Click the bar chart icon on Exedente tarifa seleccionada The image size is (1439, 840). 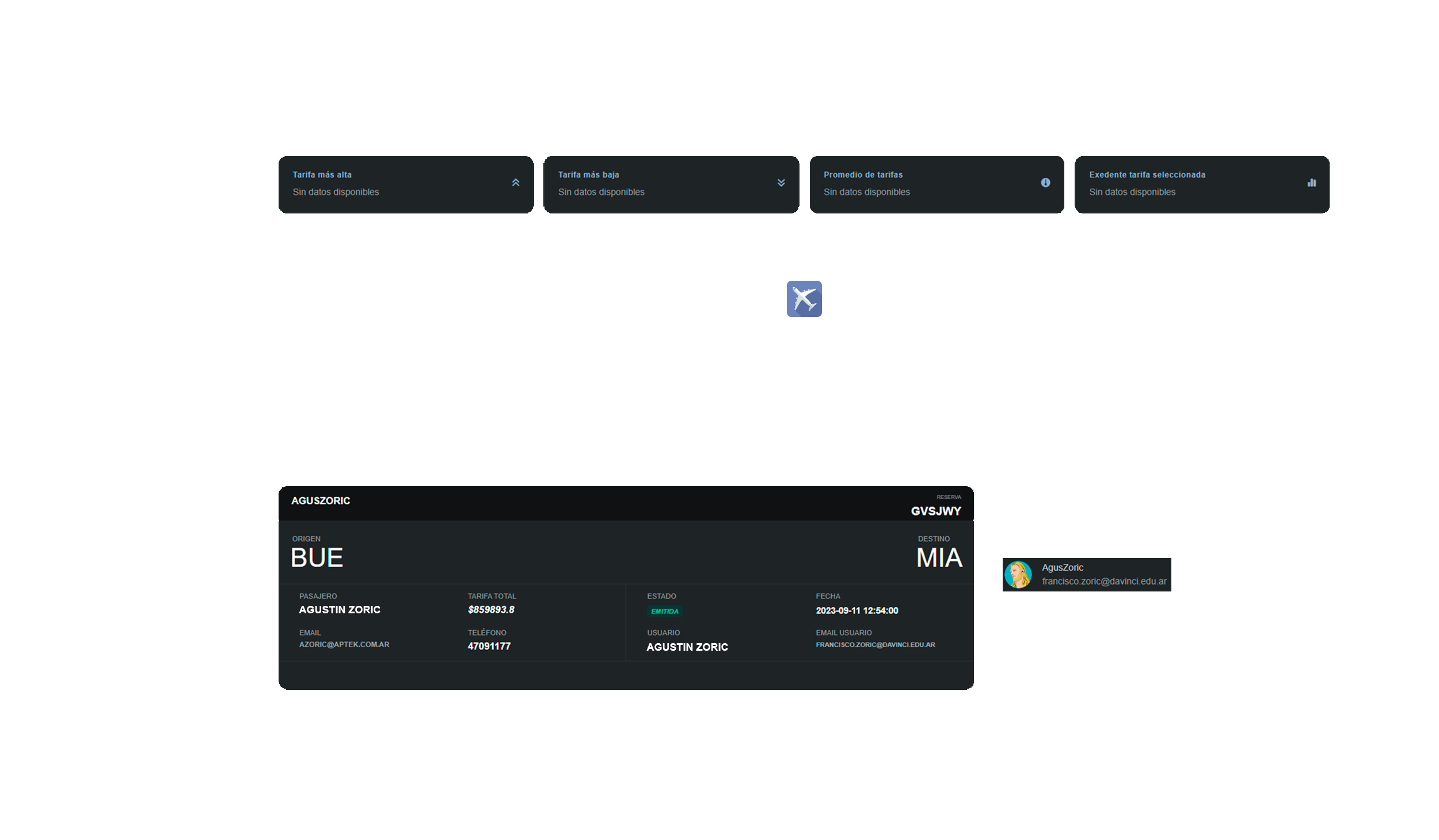1311,182
